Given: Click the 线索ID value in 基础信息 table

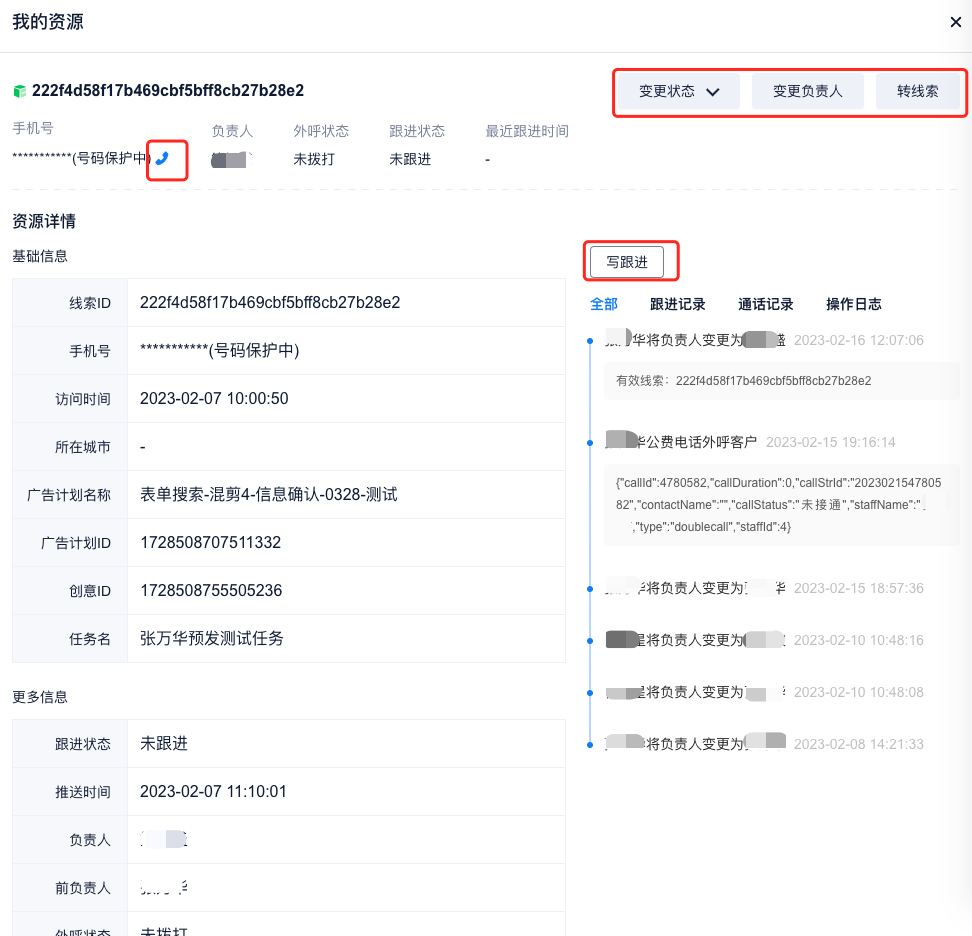Looking at the screenshot, I should coord(270,303).
